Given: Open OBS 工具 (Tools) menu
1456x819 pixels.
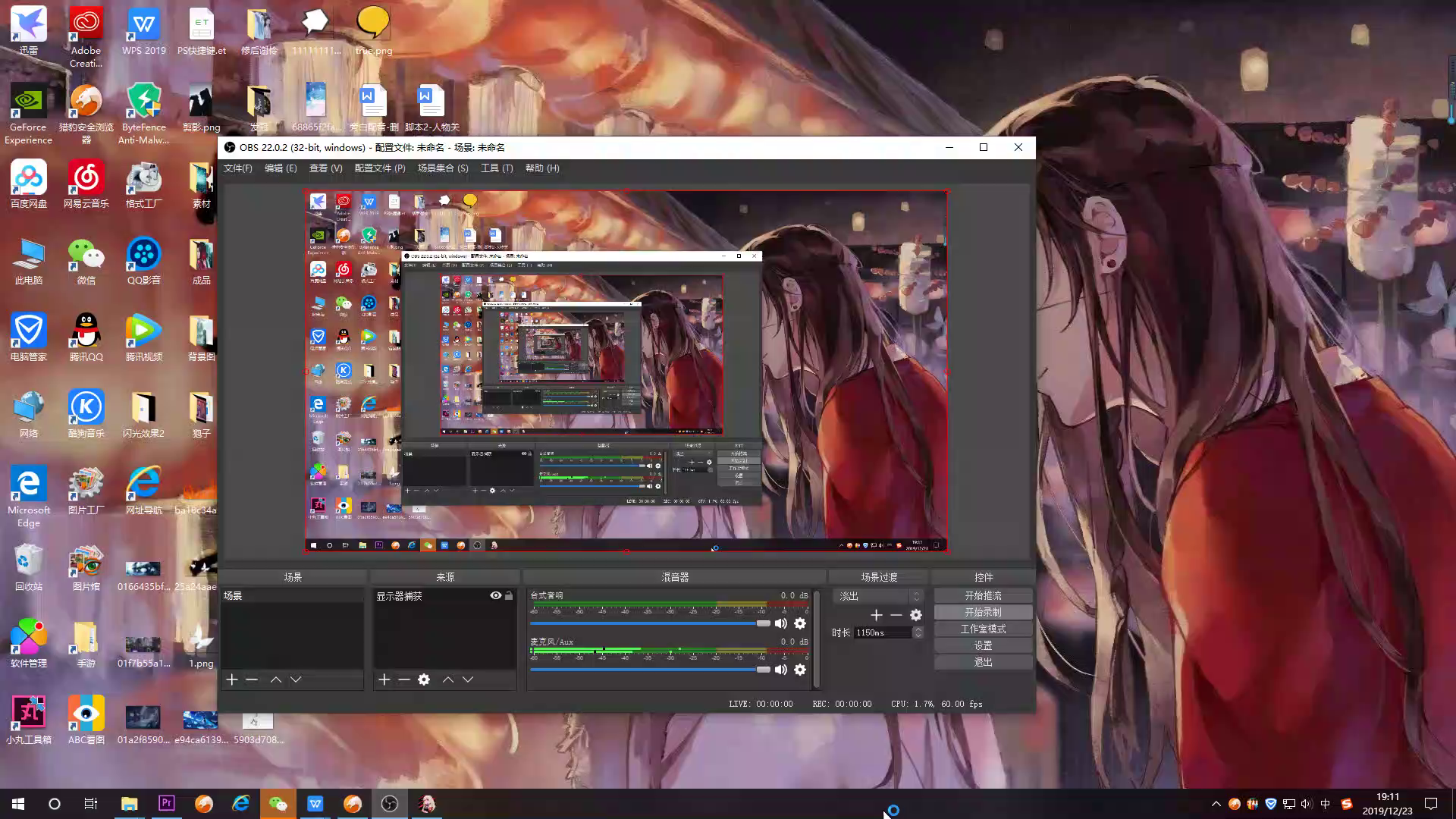Looking at the screenshot, I should tap(497, 167).
